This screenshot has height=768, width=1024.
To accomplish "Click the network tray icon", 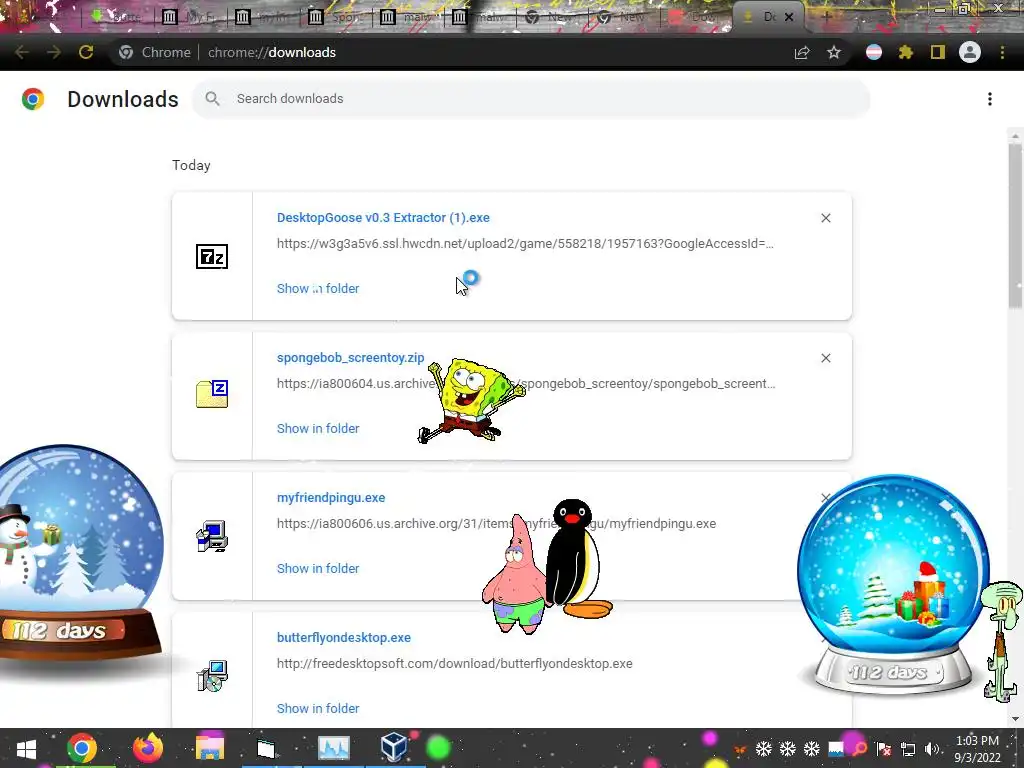I will (x=908, y=749).
